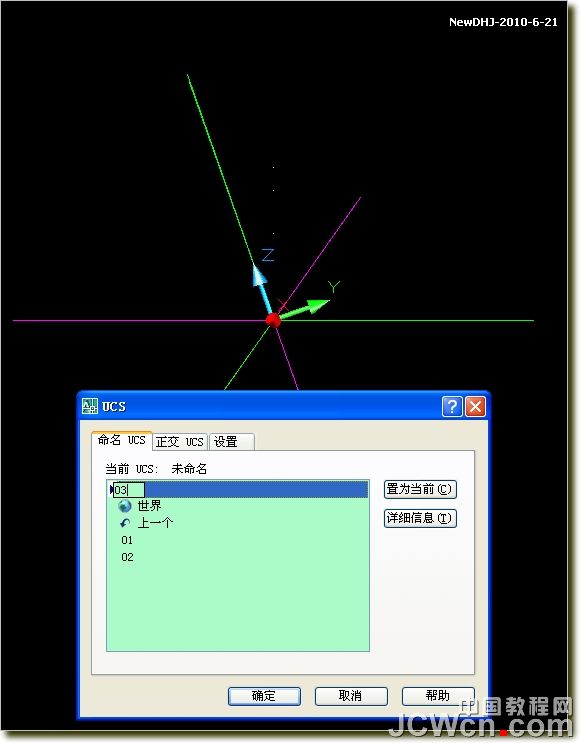
Task: Select the 02 UCS entry
Action: point(127,557)
